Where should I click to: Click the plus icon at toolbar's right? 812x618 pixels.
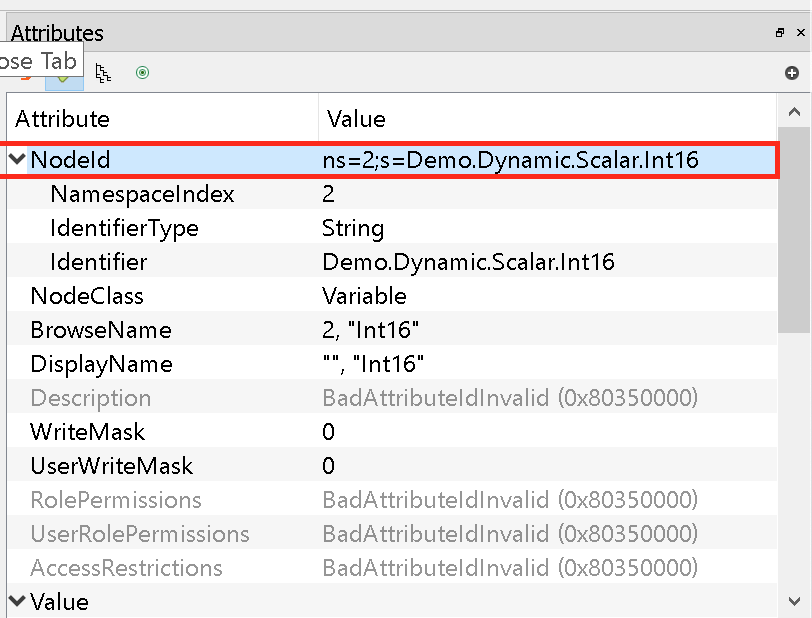tap(791, 73)
